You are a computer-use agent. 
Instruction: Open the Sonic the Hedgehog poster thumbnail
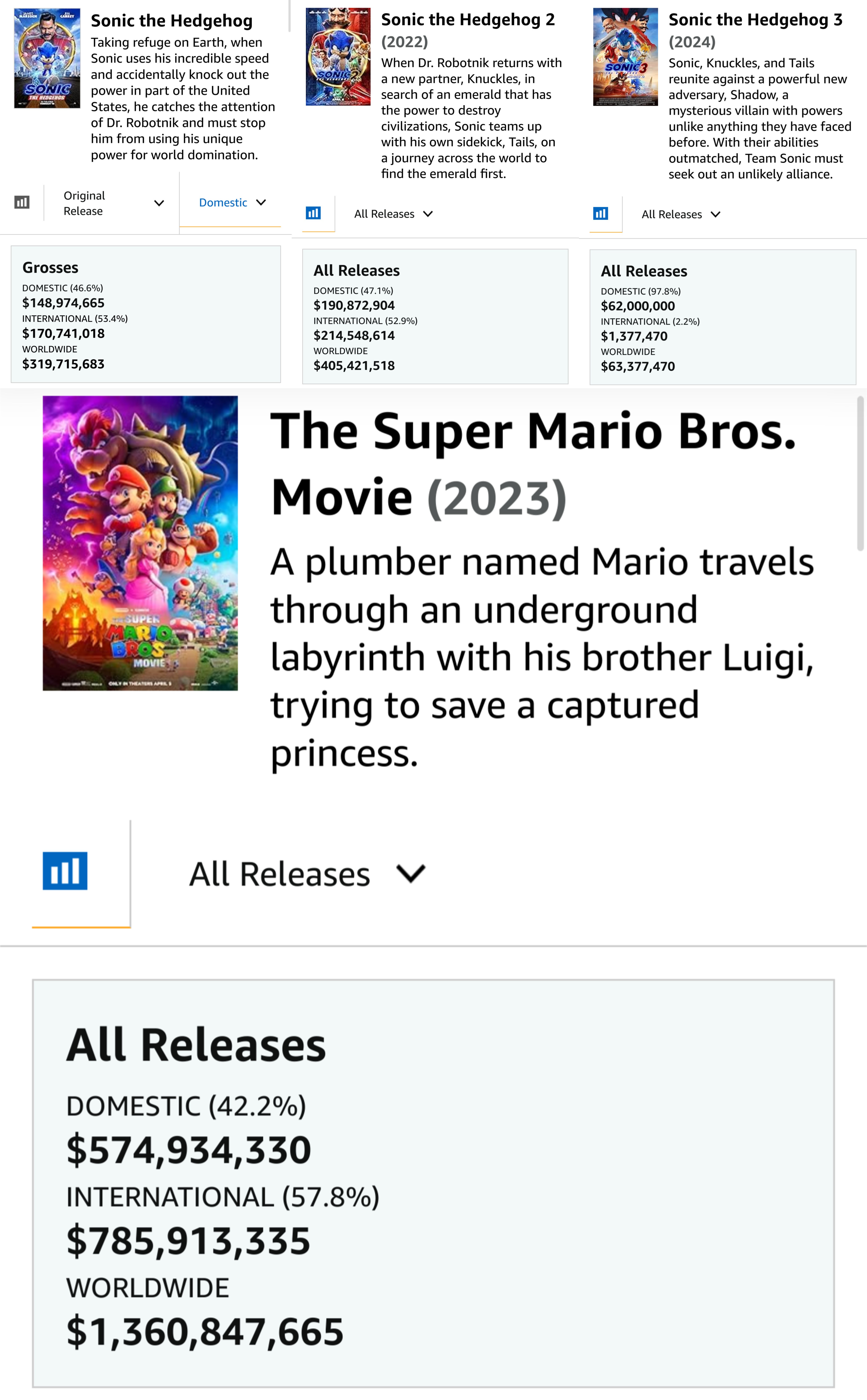tap(47, 58)
